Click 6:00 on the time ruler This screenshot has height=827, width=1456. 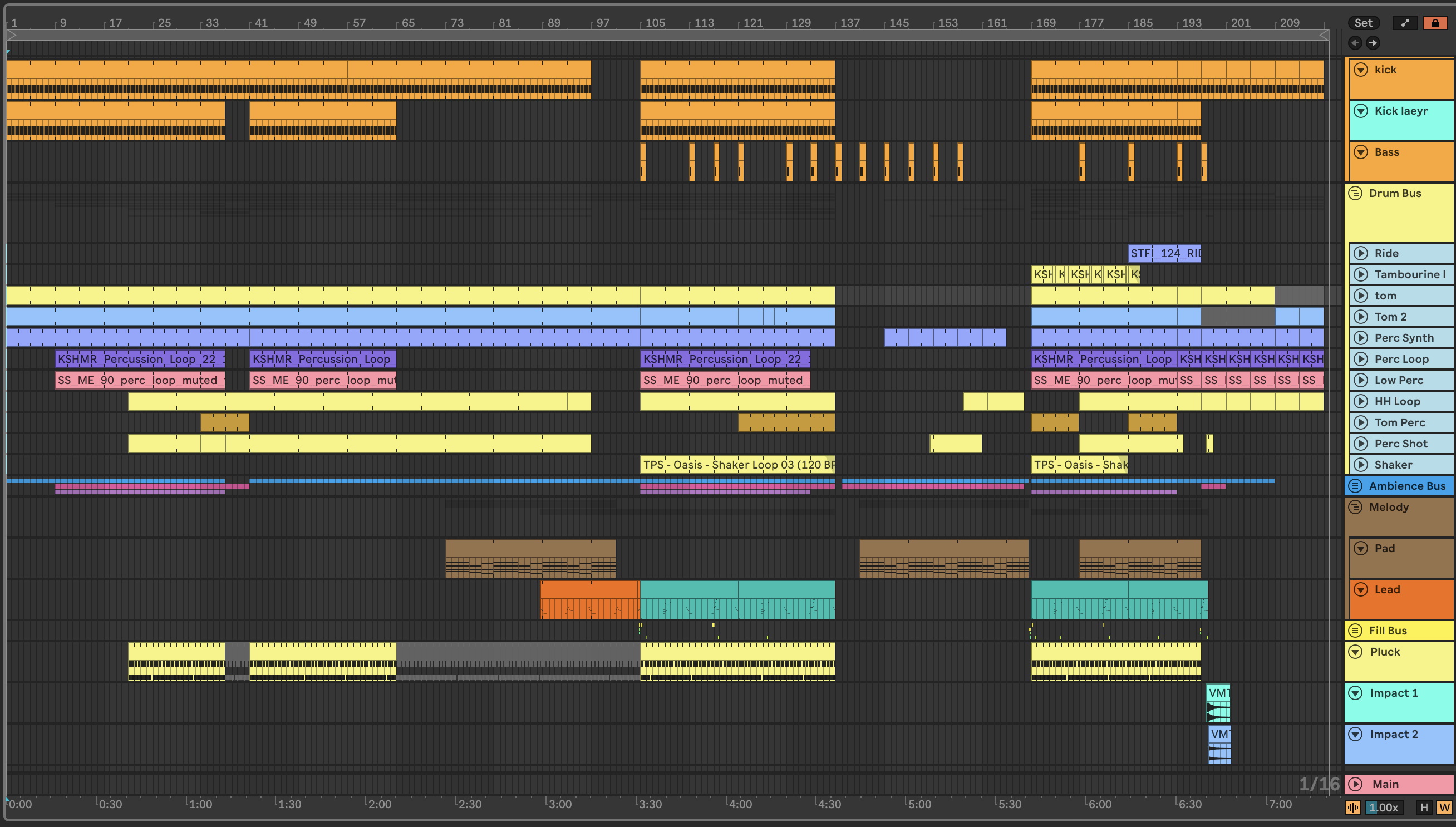click(1099, 804)
